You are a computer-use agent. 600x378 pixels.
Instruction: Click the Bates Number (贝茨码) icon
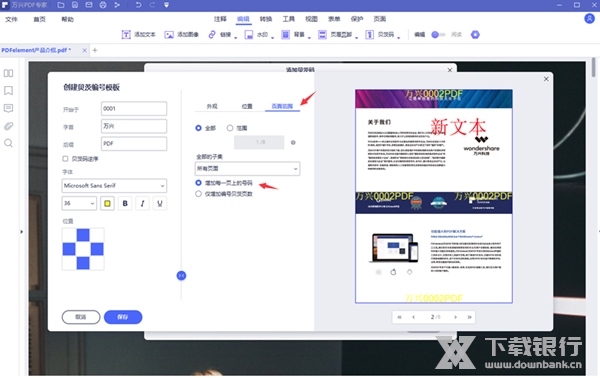pyautogui.click(x=369, y=35)
